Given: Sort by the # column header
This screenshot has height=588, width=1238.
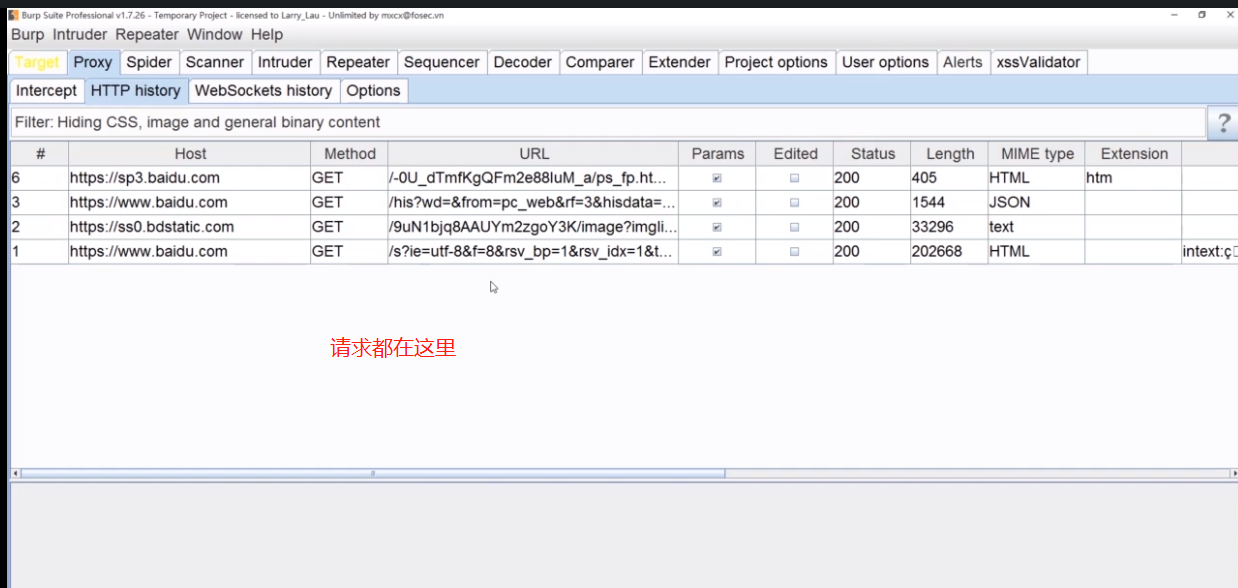Looking at the screenshot, I should pos(40,154).
